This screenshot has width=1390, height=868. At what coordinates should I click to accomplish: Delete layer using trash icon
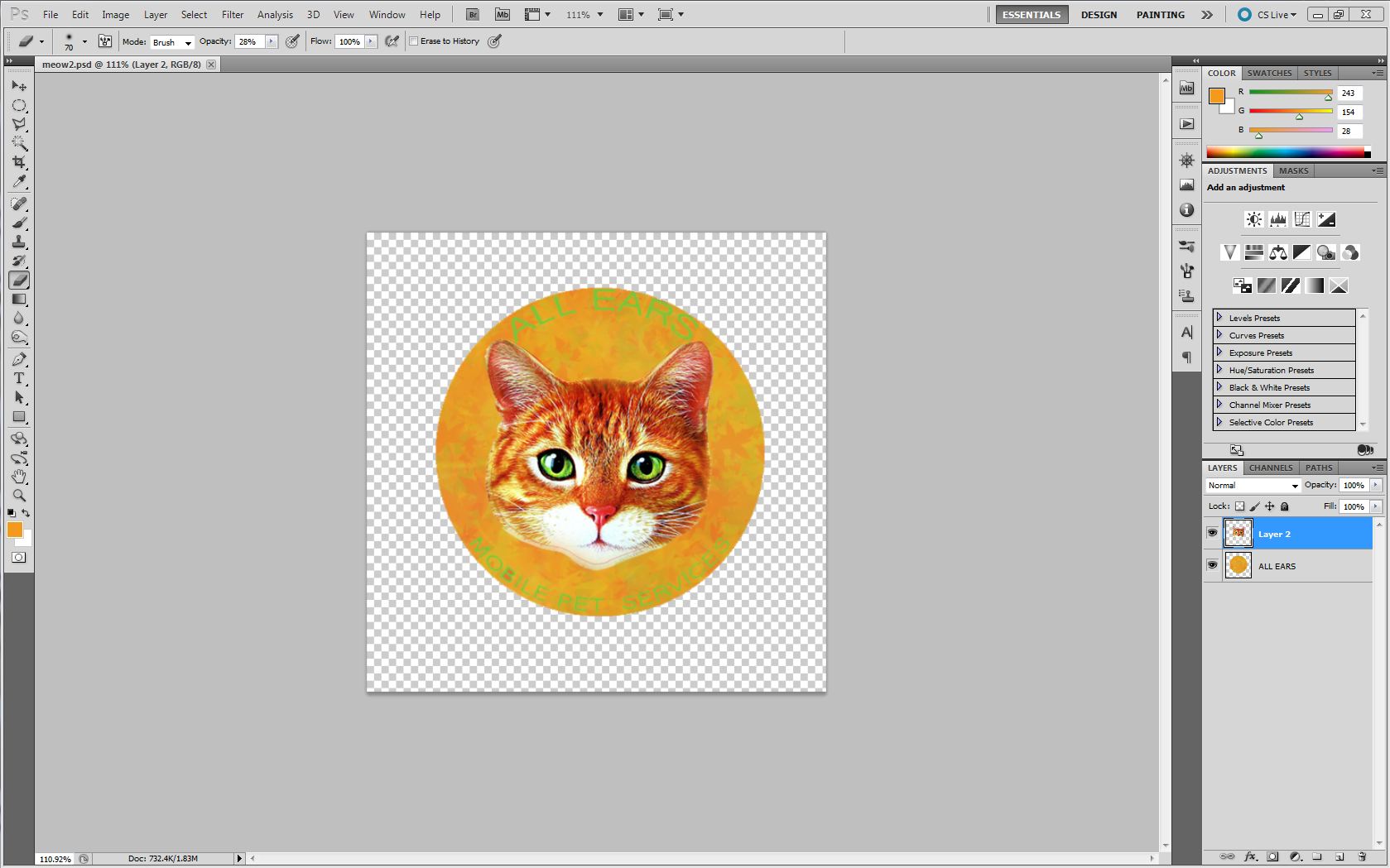[1362, 856]
